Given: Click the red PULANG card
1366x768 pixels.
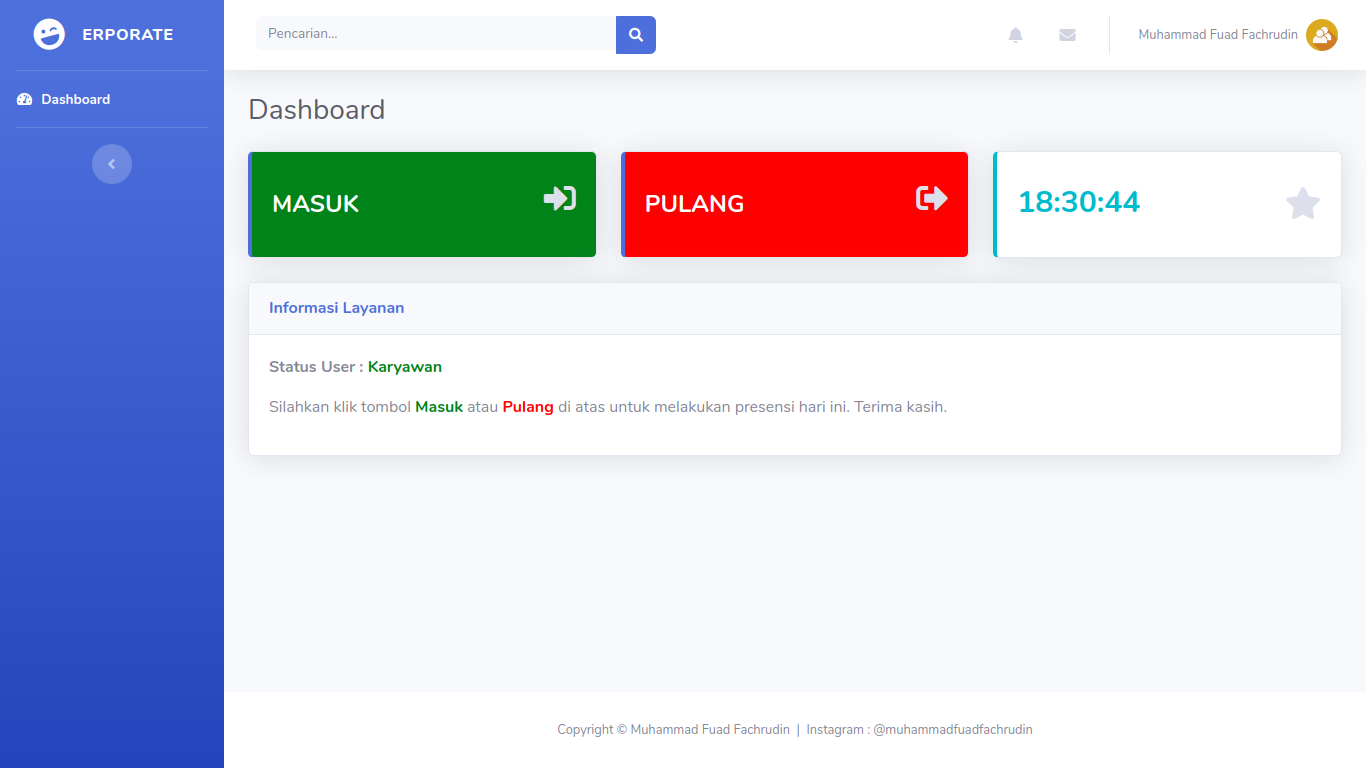Looking at the screenshot, I should tap(794, 204).
